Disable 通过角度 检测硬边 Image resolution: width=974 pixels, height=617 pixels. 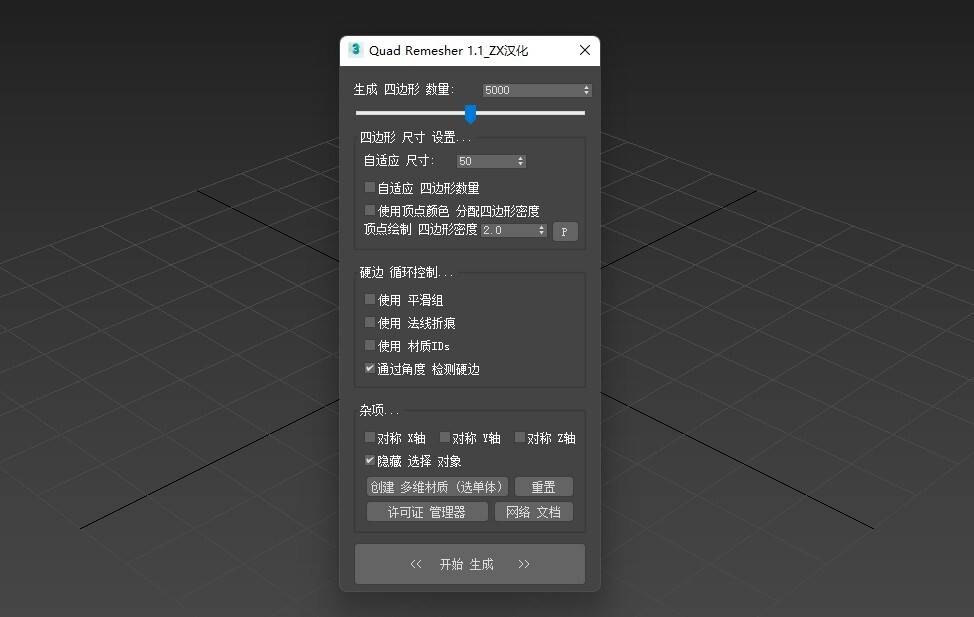point(369,368)
